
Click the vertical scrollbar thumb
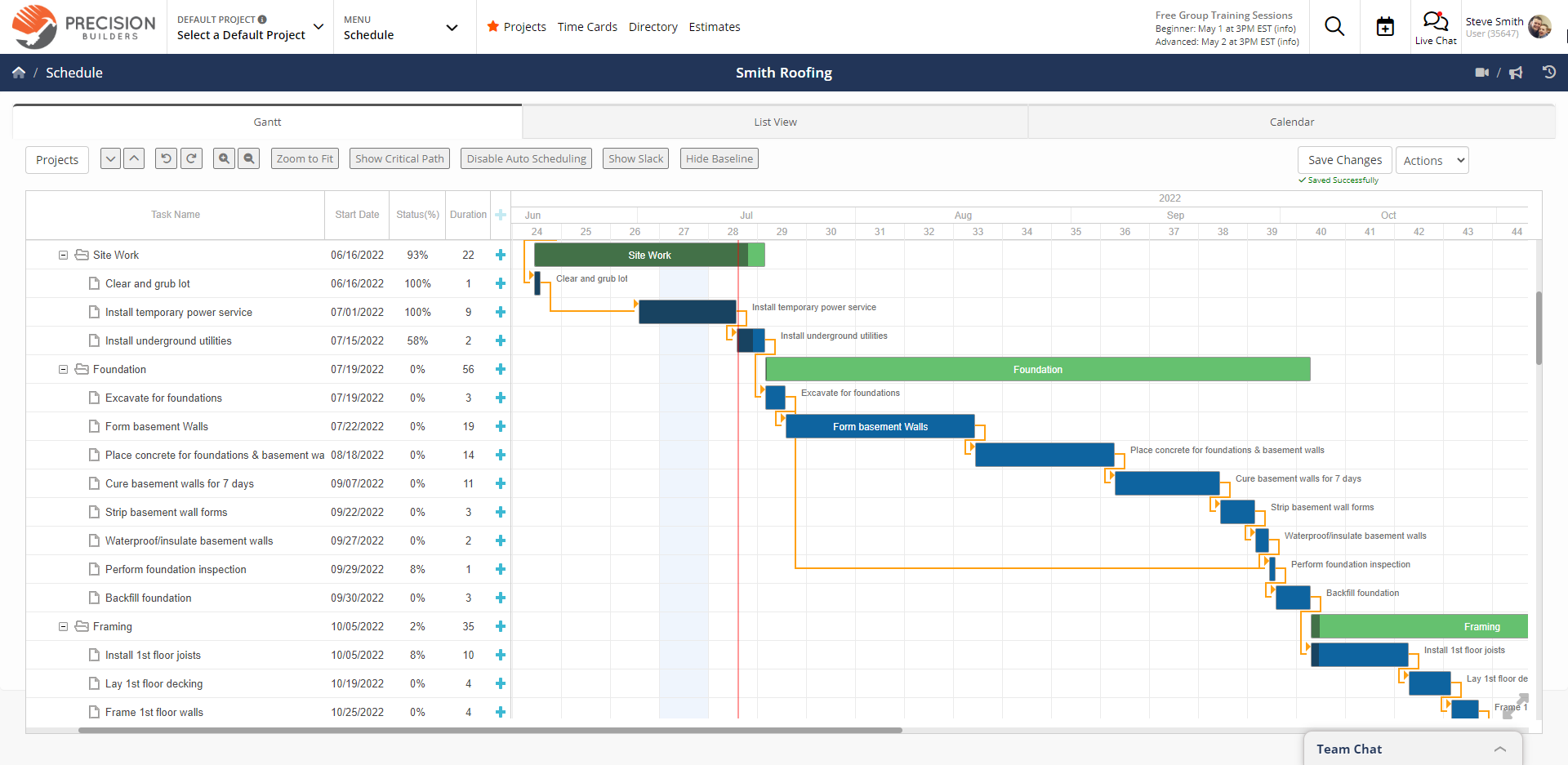1539,327
